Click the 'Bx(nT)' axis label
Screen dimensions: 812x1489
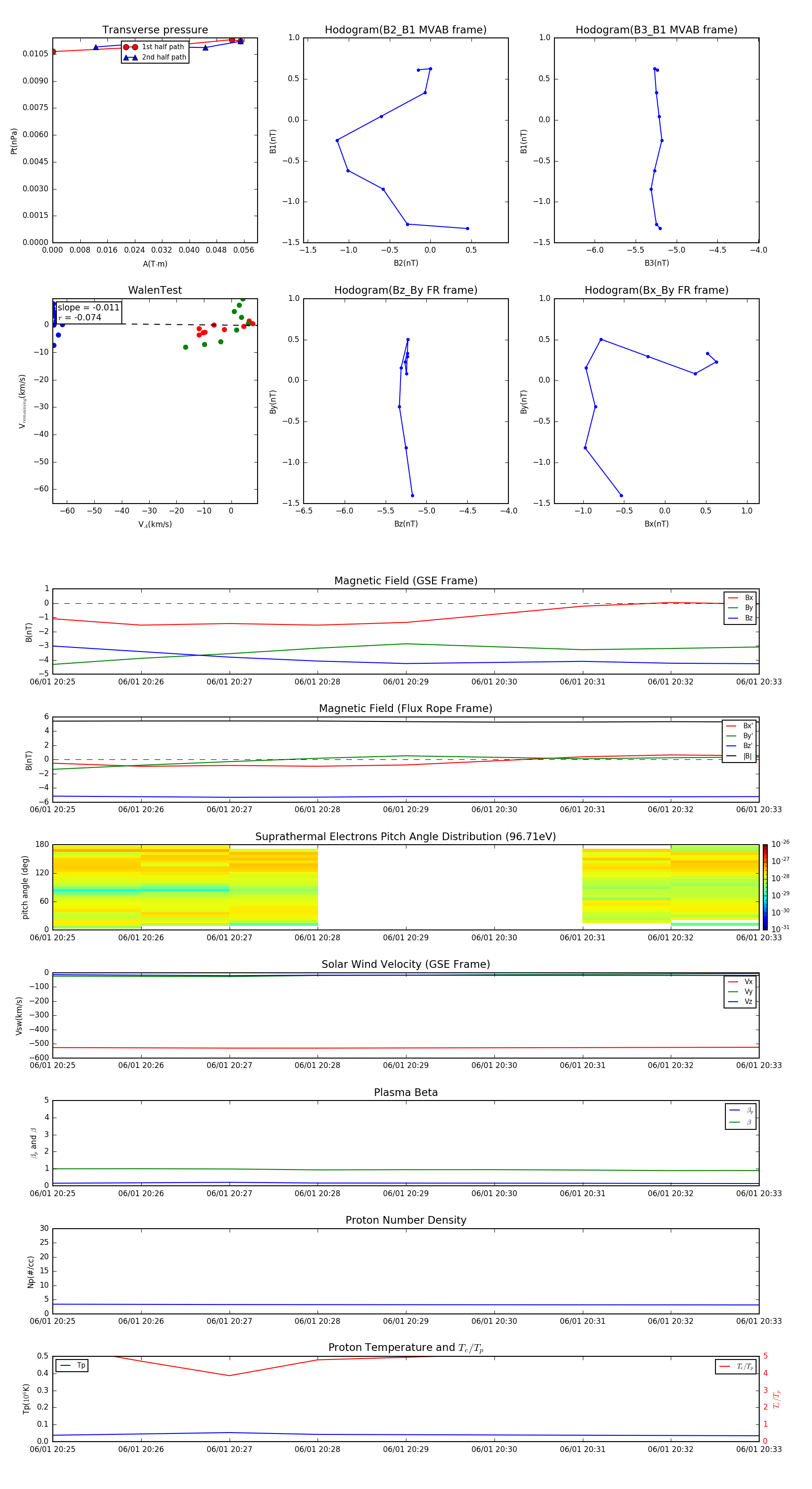click(656, 524)
